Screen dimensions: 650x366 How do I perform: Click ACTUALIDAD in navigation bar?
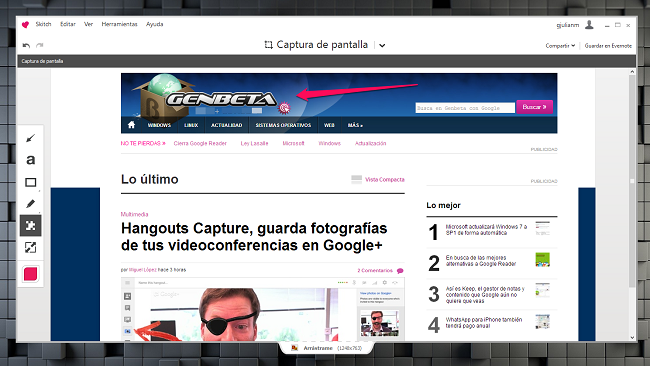pyautogui.click(x=226, y=125)
